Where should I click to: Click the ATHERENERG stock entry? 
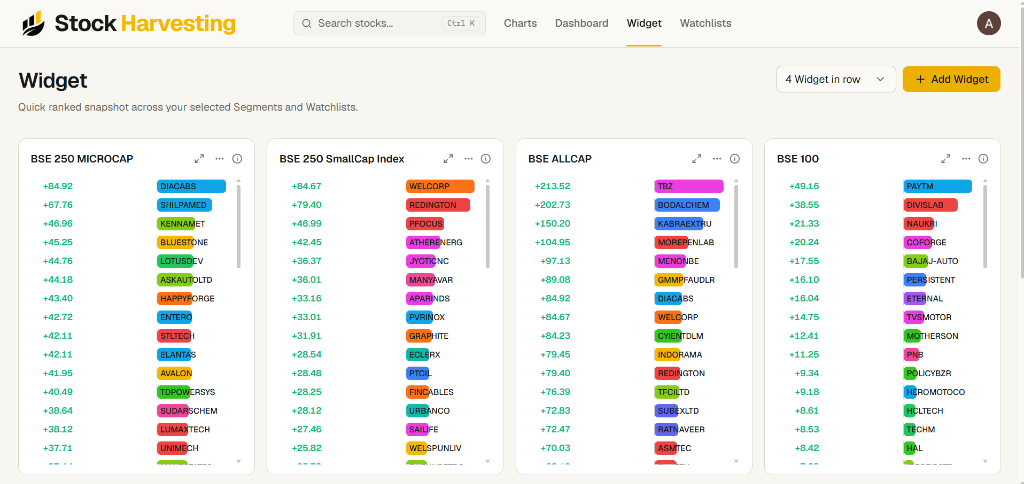[434, 242]
